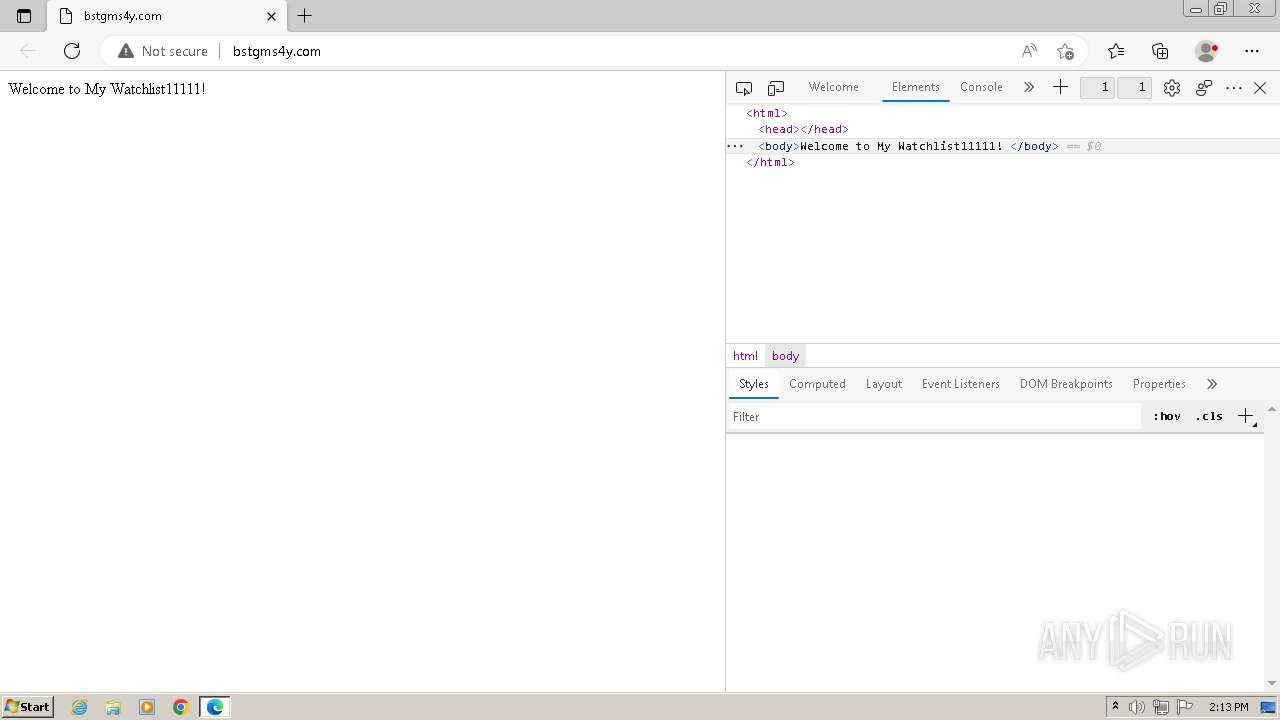Open network icon in system tray
1280x720 pixels.
click(1161, 707)
